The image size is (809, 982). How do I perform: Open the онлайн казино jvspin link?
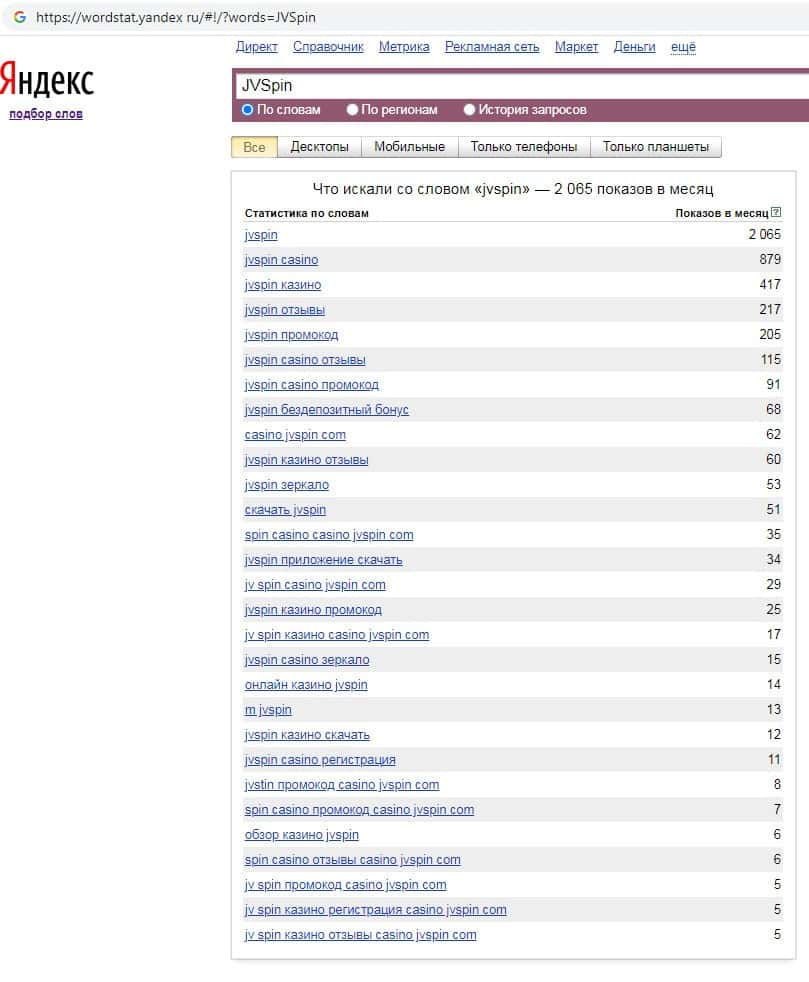306,686
